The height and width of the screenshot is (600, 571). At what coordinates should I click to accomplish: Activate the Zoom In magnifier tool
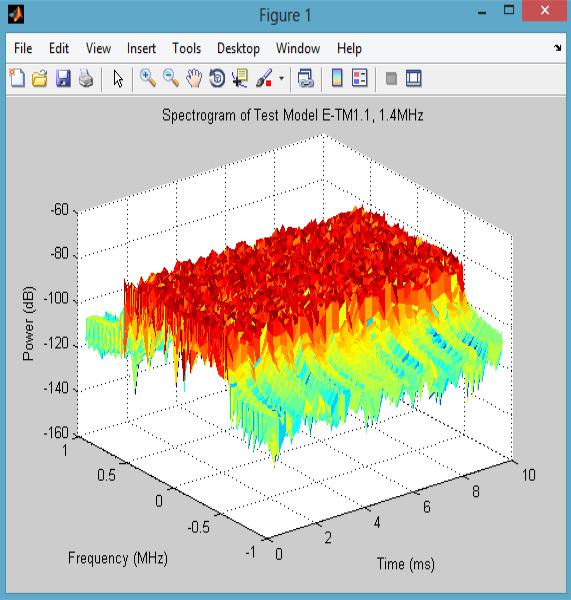148,78
